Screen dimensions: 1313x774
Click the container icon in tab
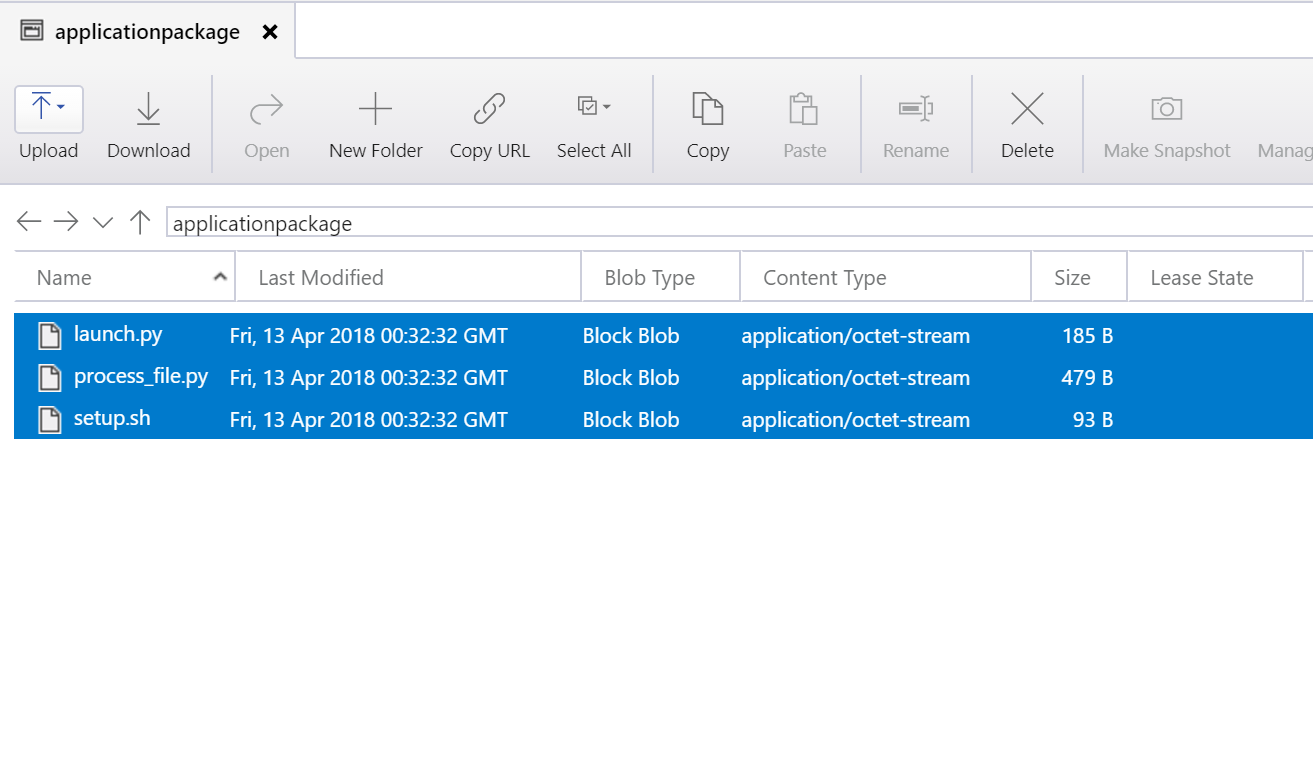32,31
